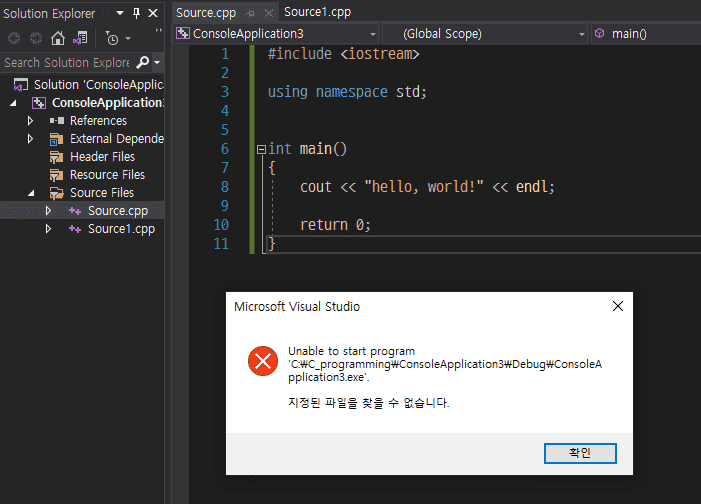Click the forward navigation icon in Solution Explorer
The image size is (701, 504).
36,38
